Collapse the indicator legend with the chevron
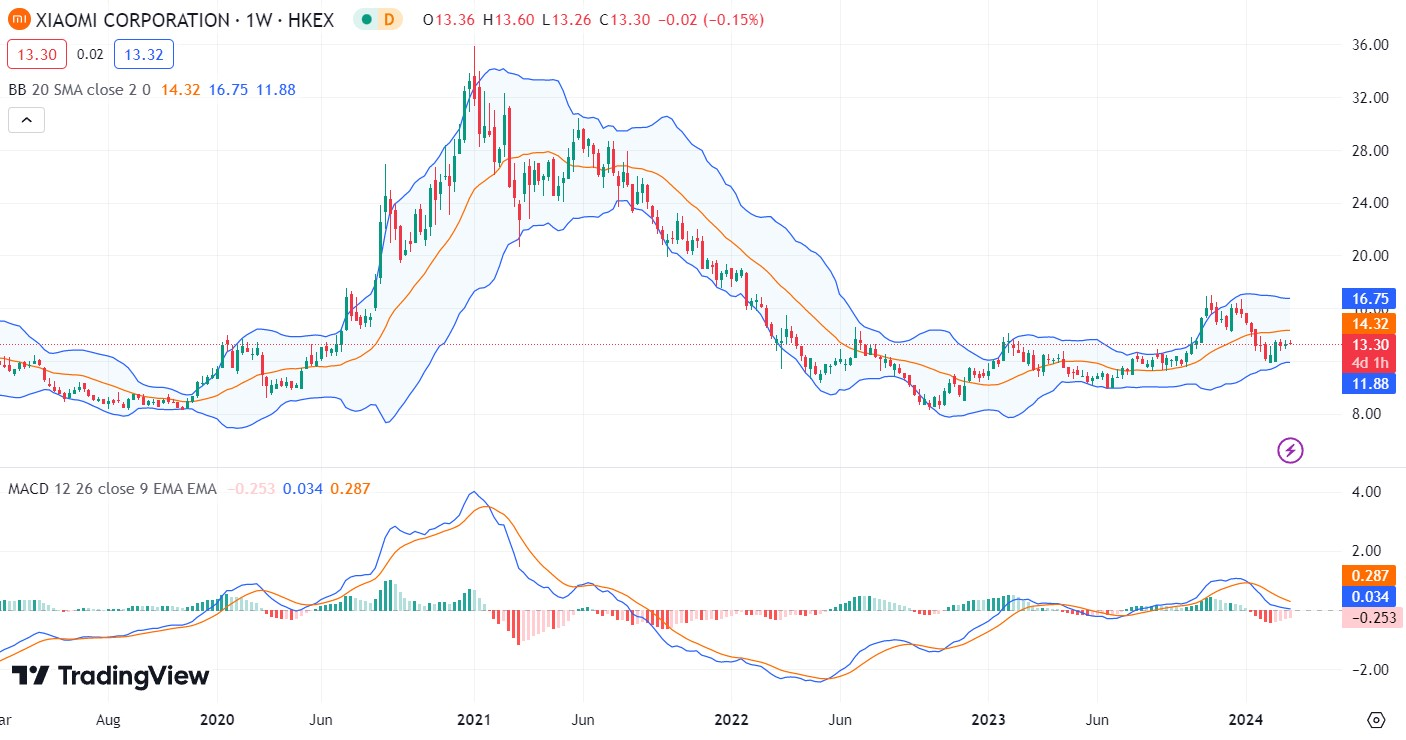This screenshot has height=740, width=1406. tap(26, 121)
